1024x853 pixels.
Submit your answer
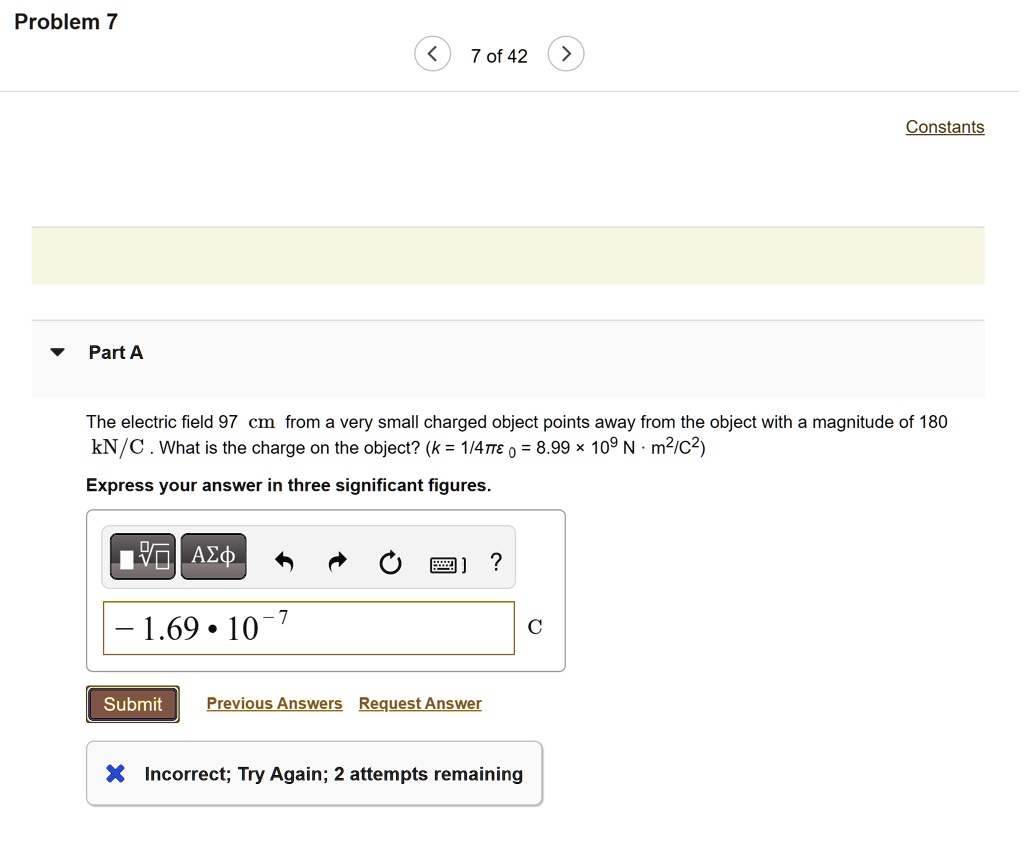132,703
